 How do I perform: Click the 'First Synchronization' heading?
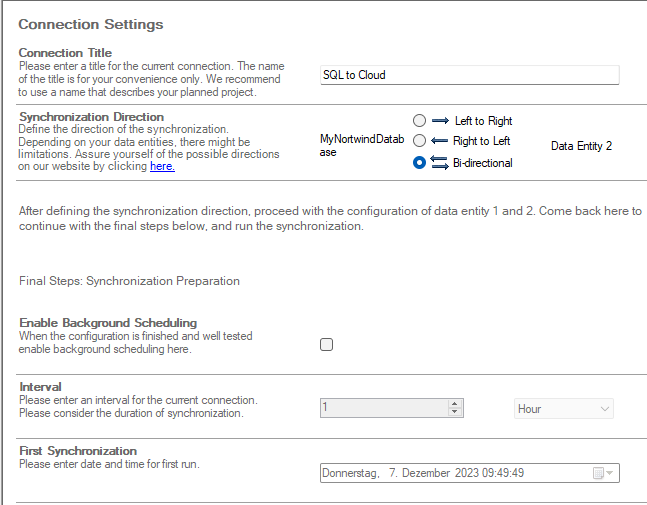click(x=78, y=451)
